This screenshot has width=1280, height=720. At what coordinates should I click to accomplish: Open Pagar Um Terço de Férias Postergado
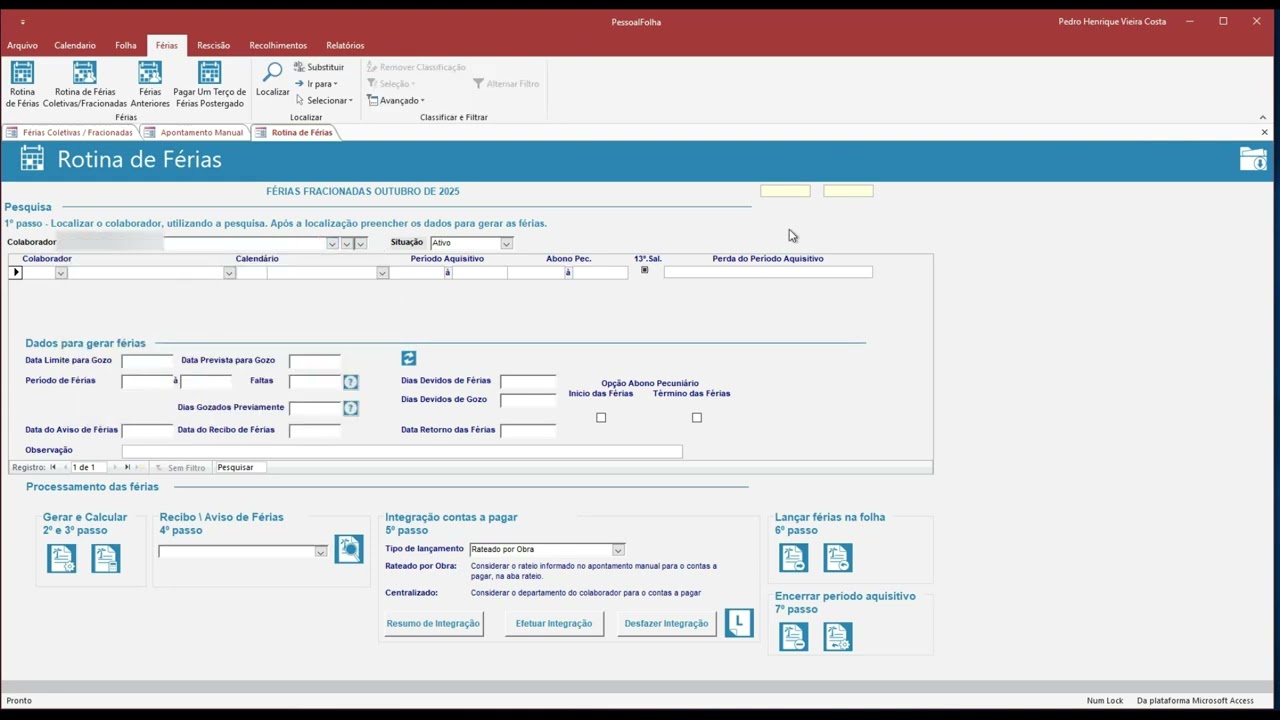[x=209, y=84]
